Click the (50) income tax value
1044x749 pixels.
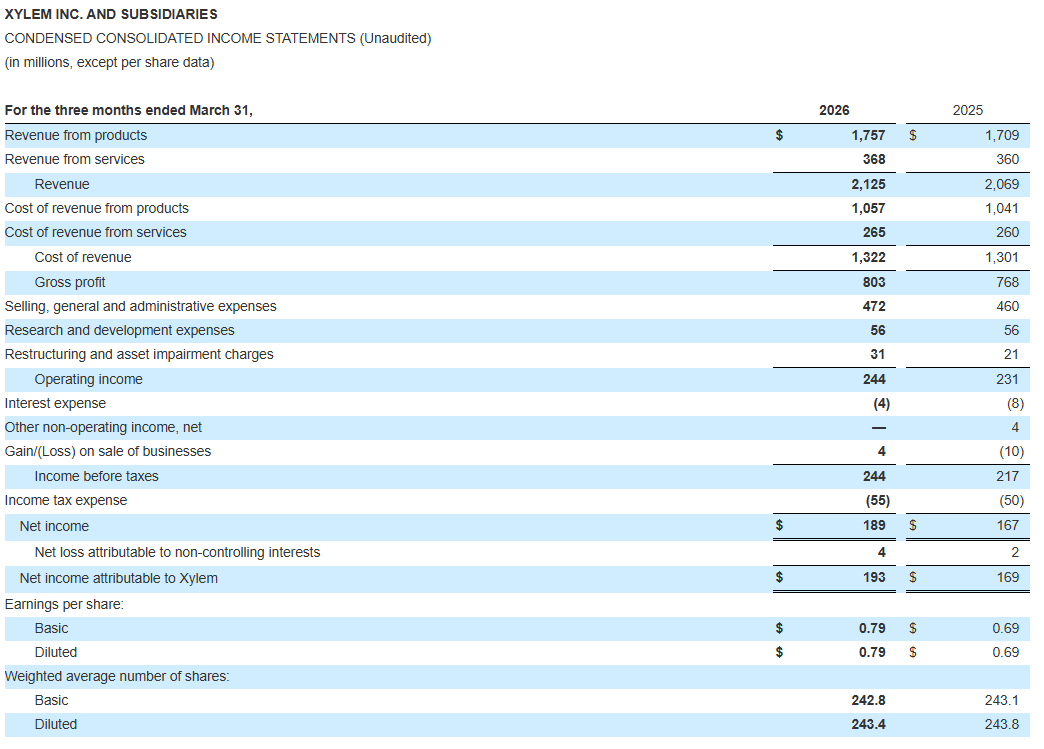(1011, 501)
